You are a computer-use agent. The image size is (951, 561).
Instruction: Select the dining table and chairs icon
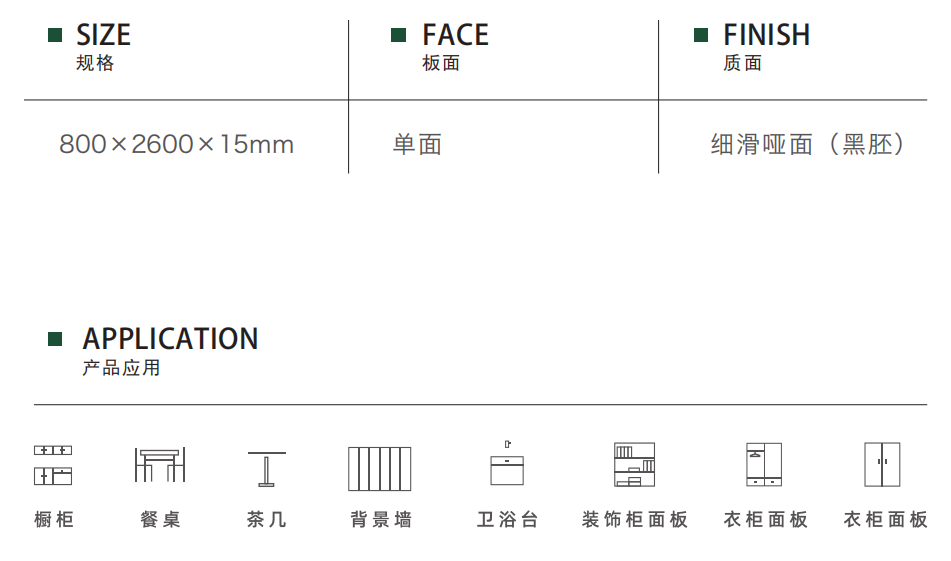[160, 465]
